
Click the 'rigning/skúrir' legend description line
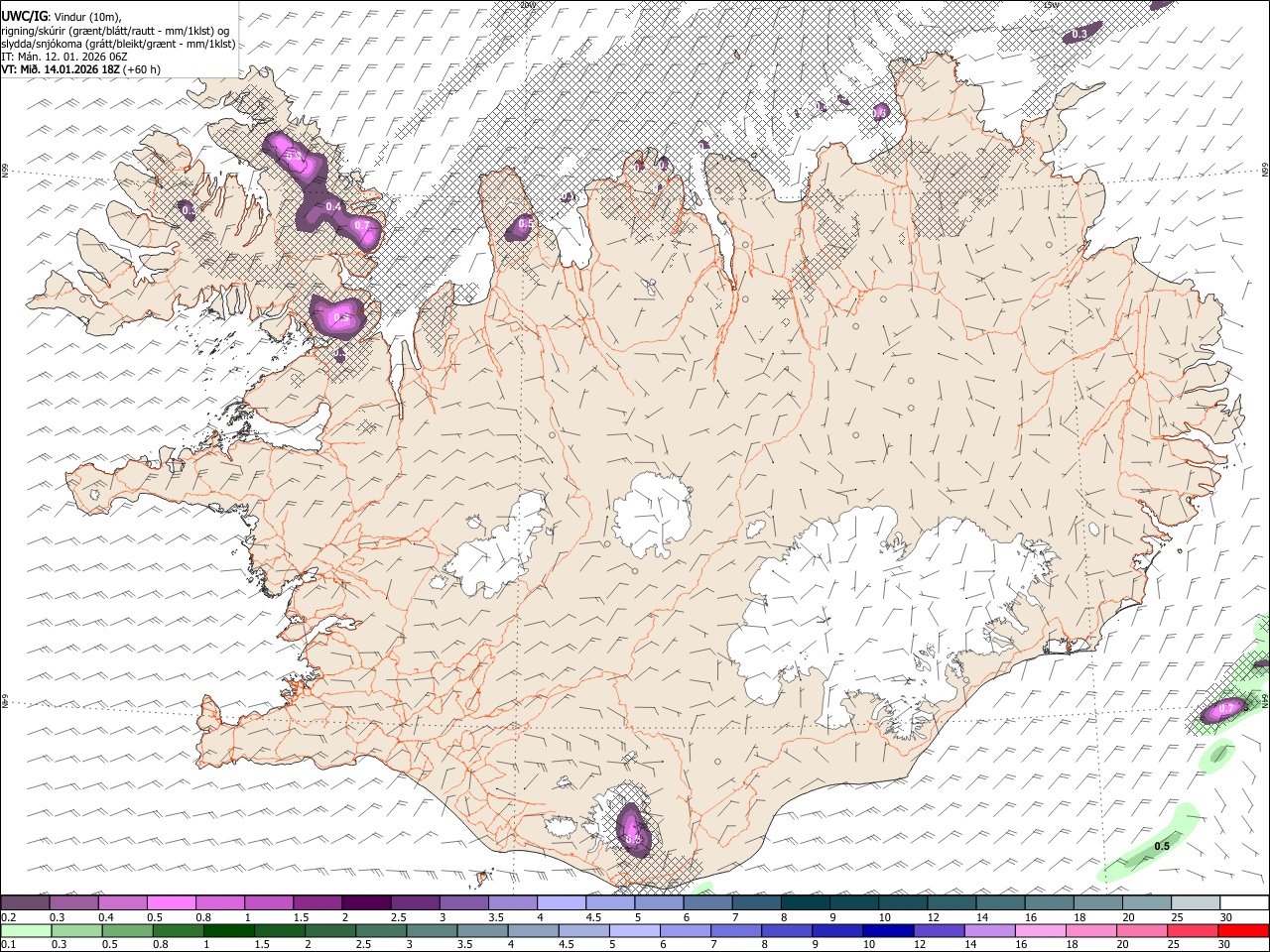tap(115, 30)
